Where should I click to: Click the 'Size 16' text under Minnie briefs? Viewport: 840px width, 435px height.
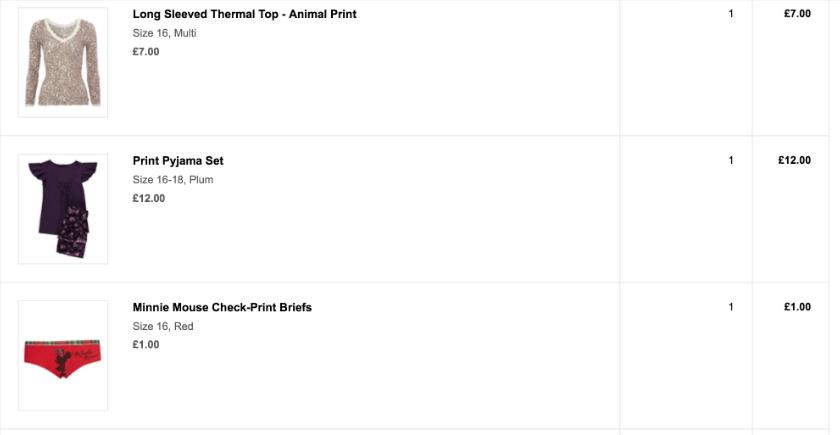coord(151,326)
